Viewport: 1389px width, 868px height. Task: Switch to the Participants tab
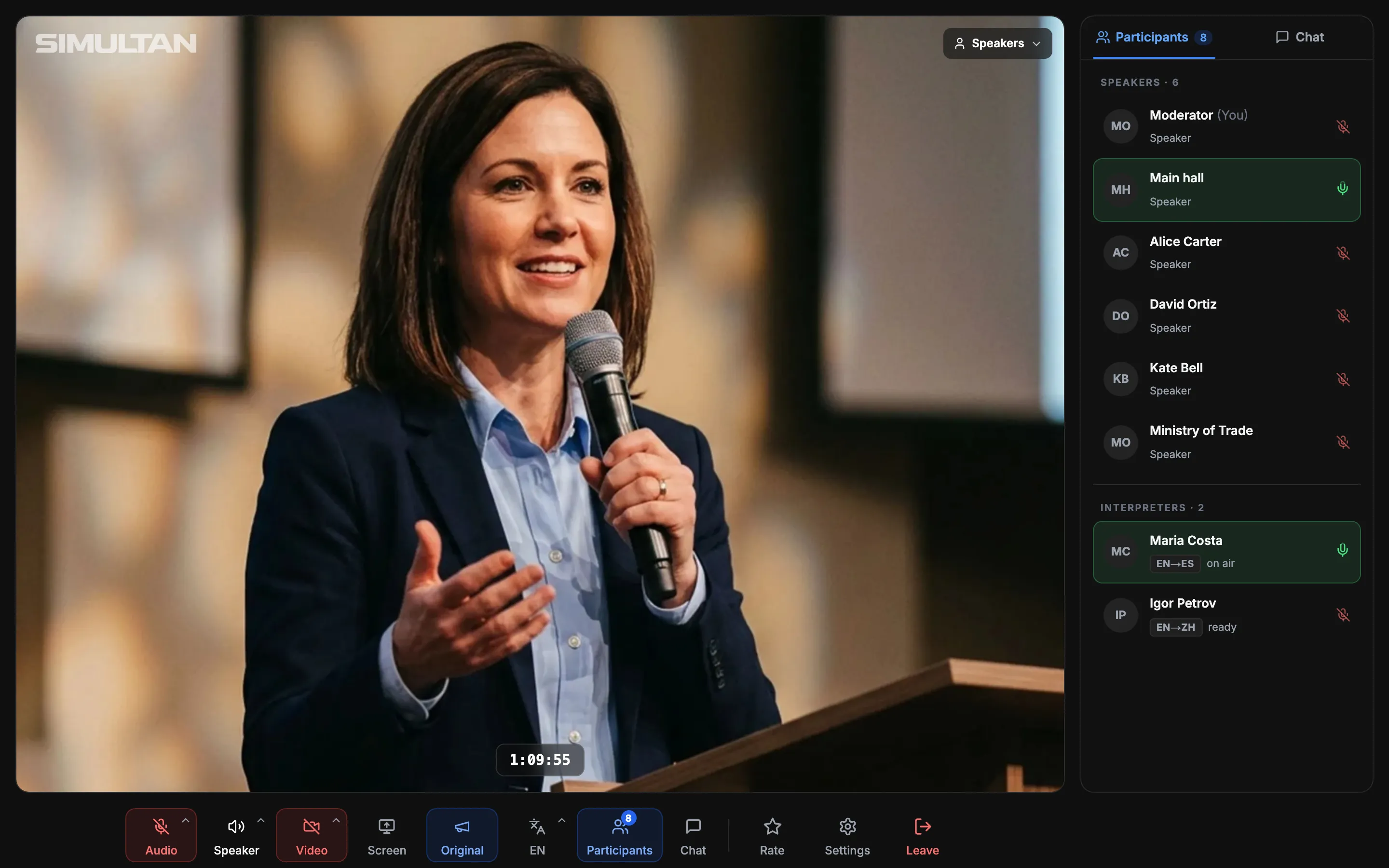coord(1154,37)
